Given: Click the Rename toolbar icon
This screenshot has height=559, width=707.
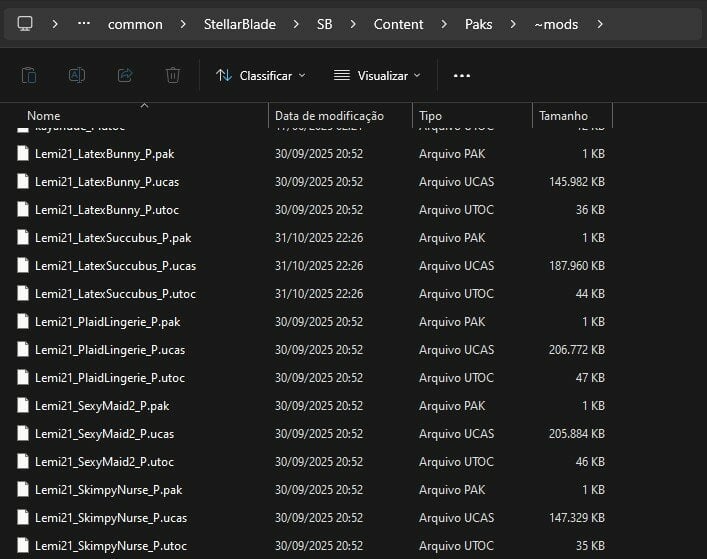Looking at the screenshot, I should (77, 75).
